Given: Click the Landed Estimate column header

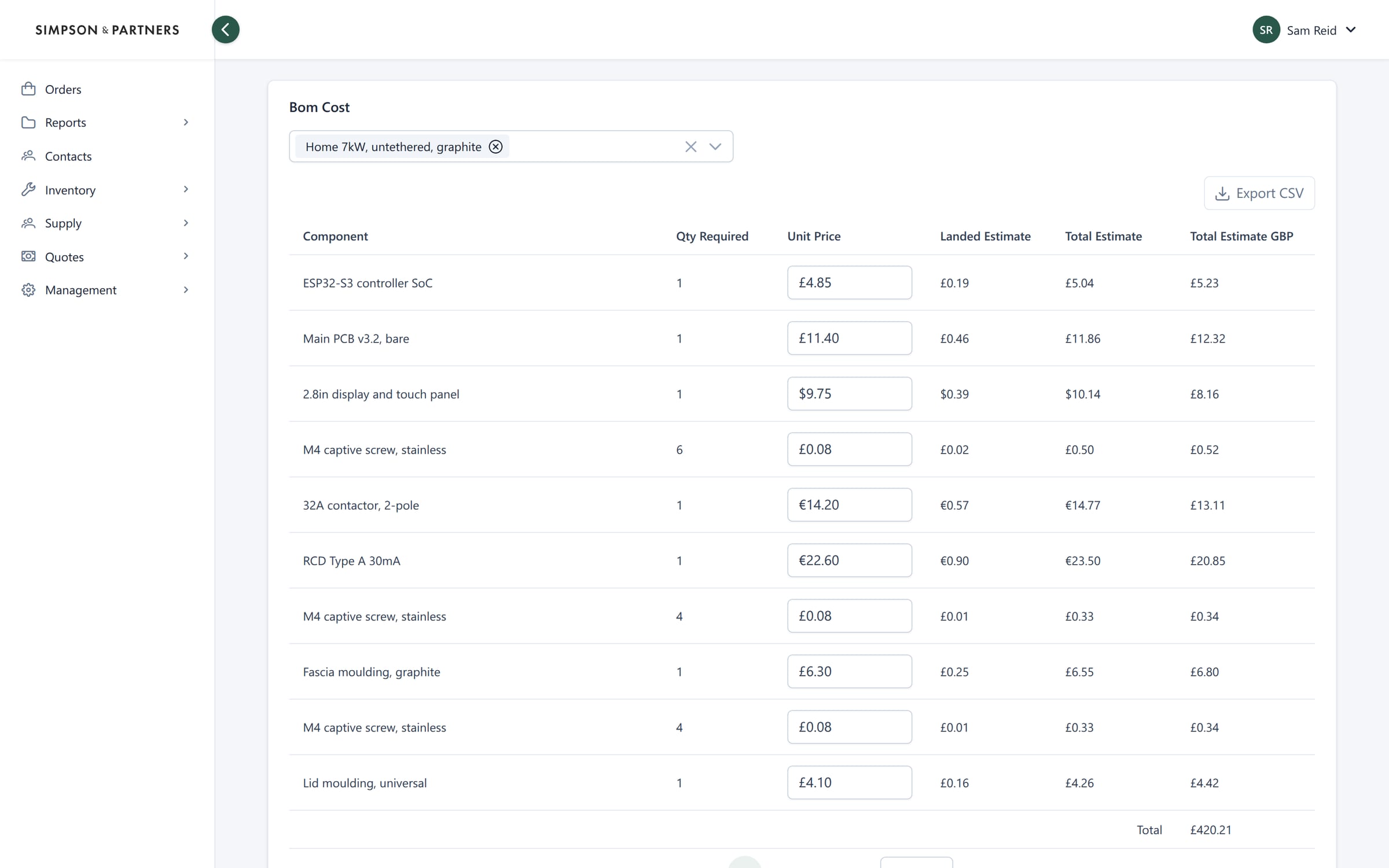Looking at the screenshot, I should click(985, 236).
